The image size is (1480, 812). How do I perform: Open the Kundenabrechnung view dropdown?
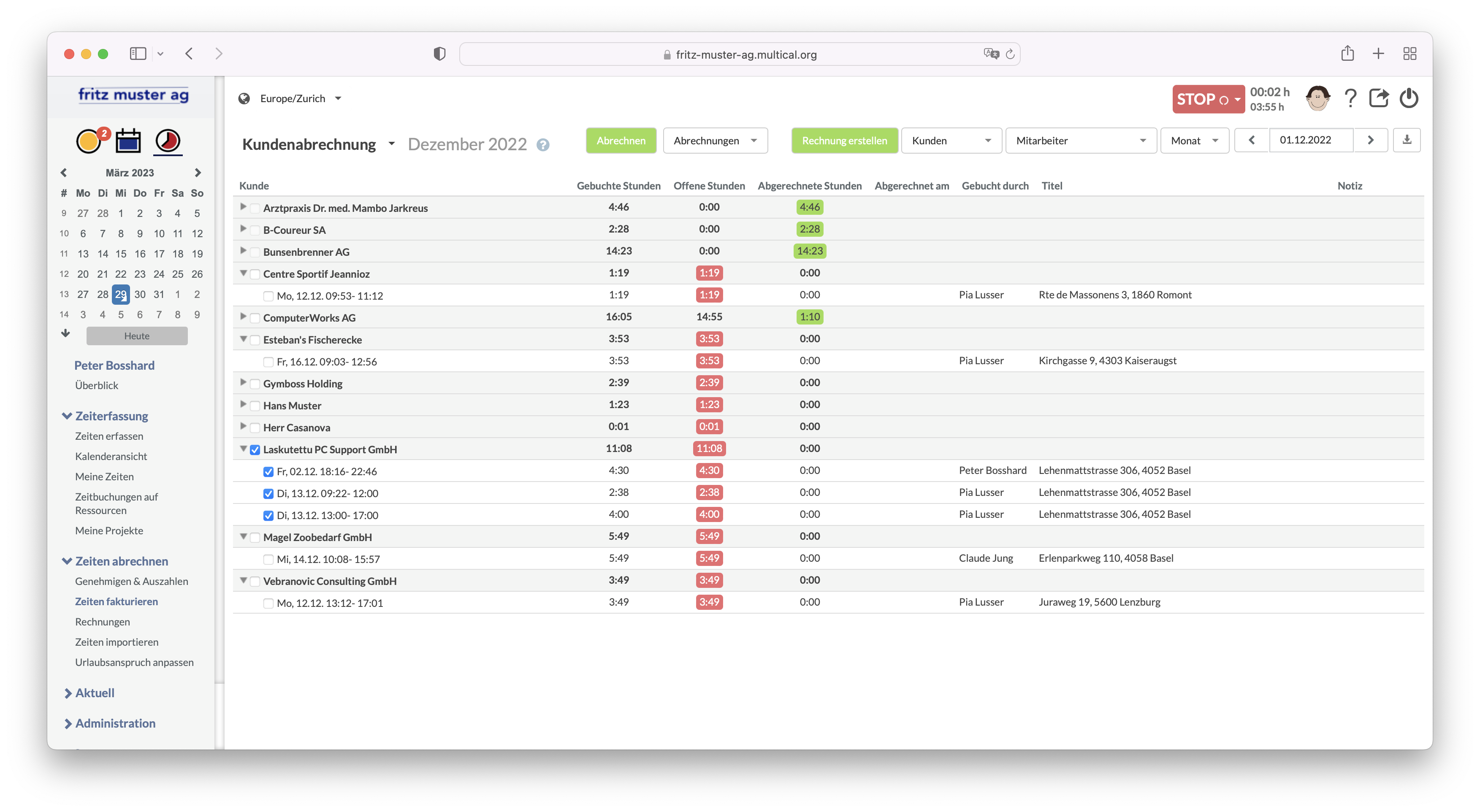[391, 144]
